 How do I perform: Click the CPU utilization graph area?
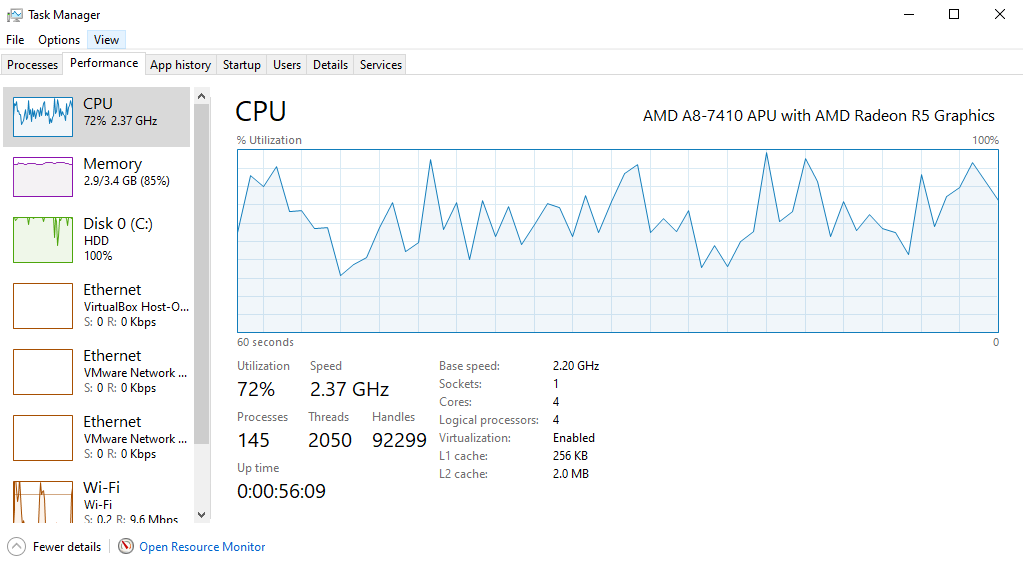[617, 240]
